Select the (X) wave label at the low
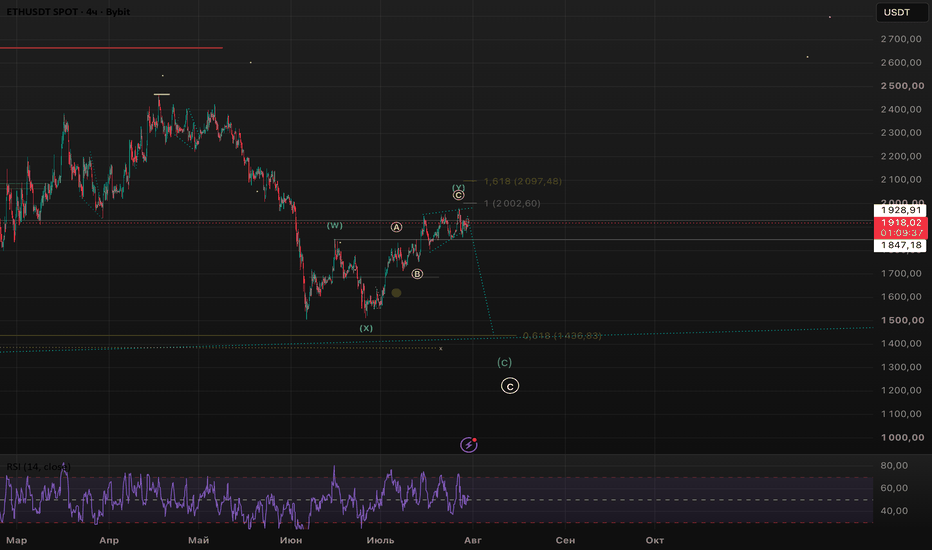This screenshot has height=550, width=932. click(366, 328)
